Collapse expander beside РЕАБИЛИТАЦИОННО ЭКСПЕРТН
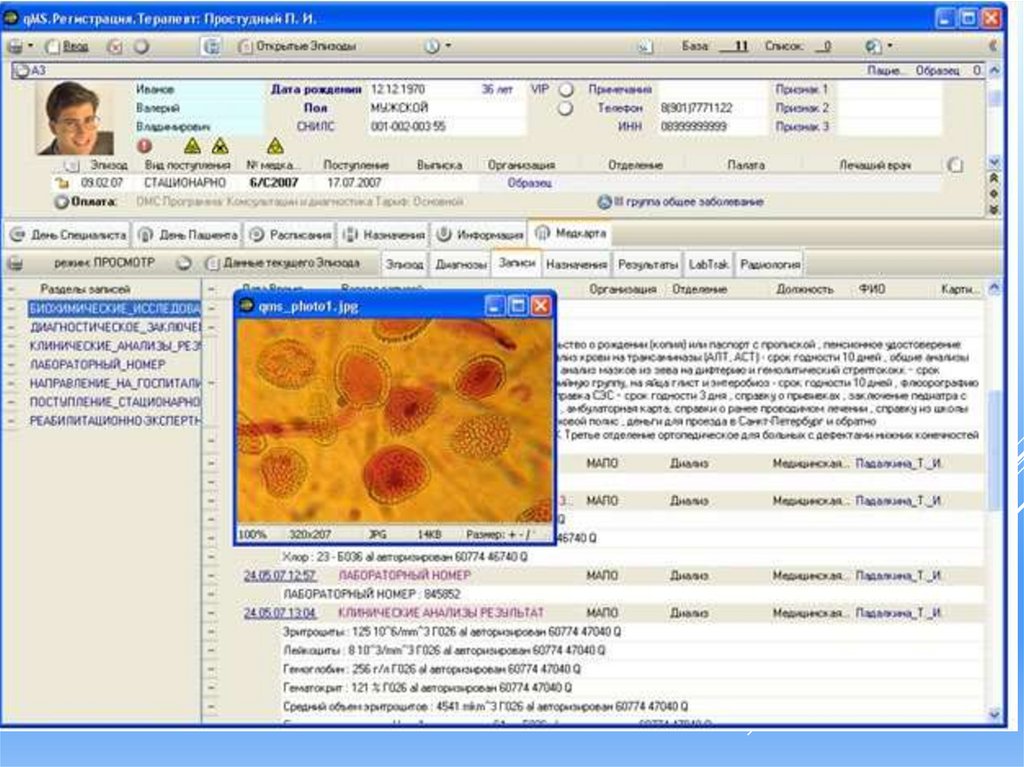The image size is (1024, 767). 11,421
